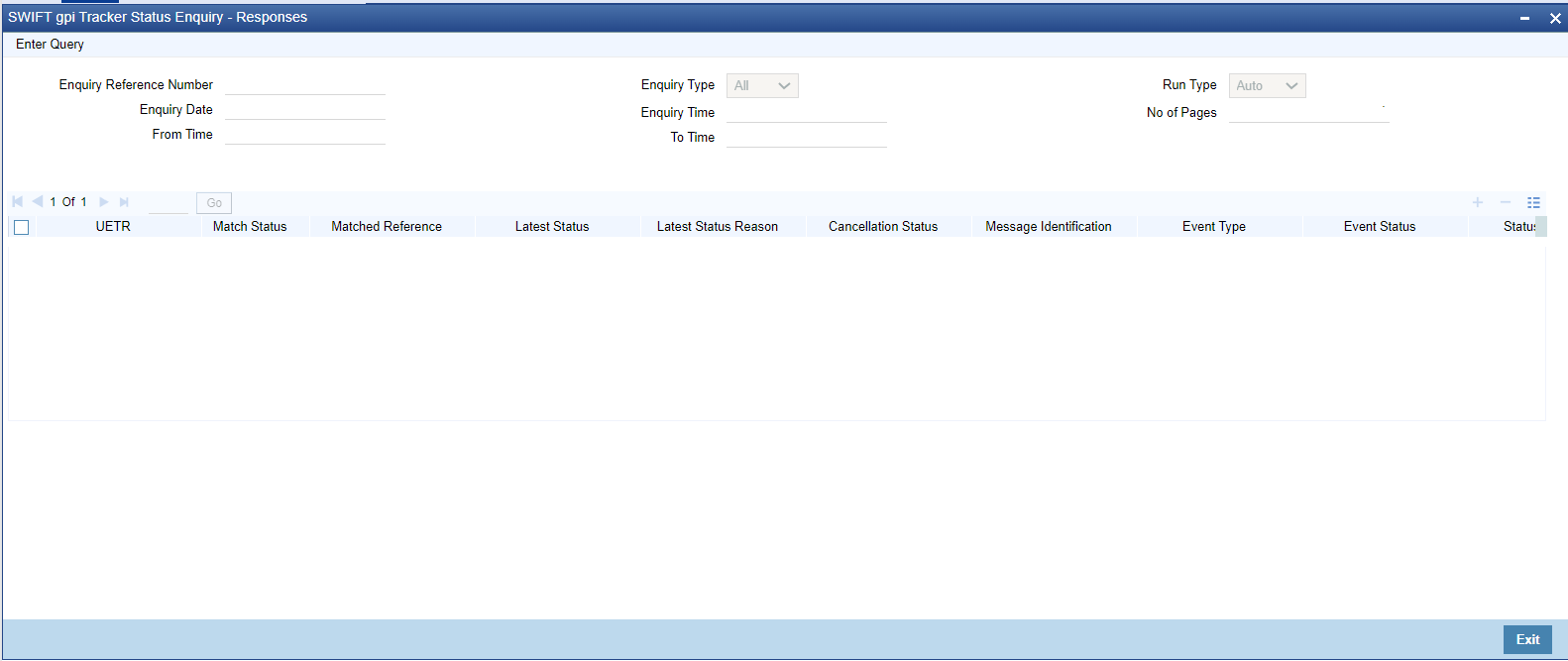
Task: Focus the Enquiry Date field
Action: [x=305, y=109]
